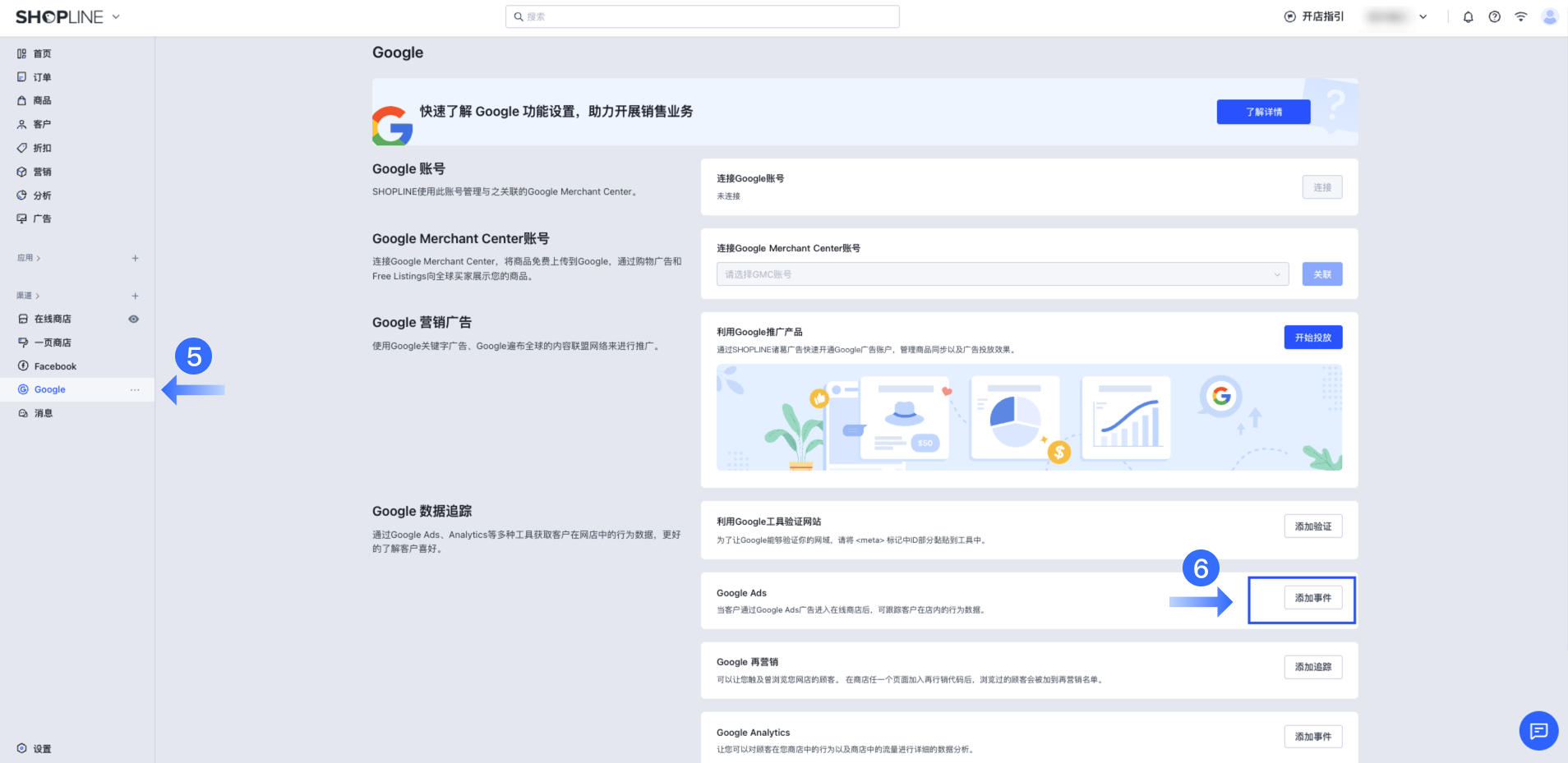
Task: Click the search magnifier icon
Action: (x=519, y=16)
